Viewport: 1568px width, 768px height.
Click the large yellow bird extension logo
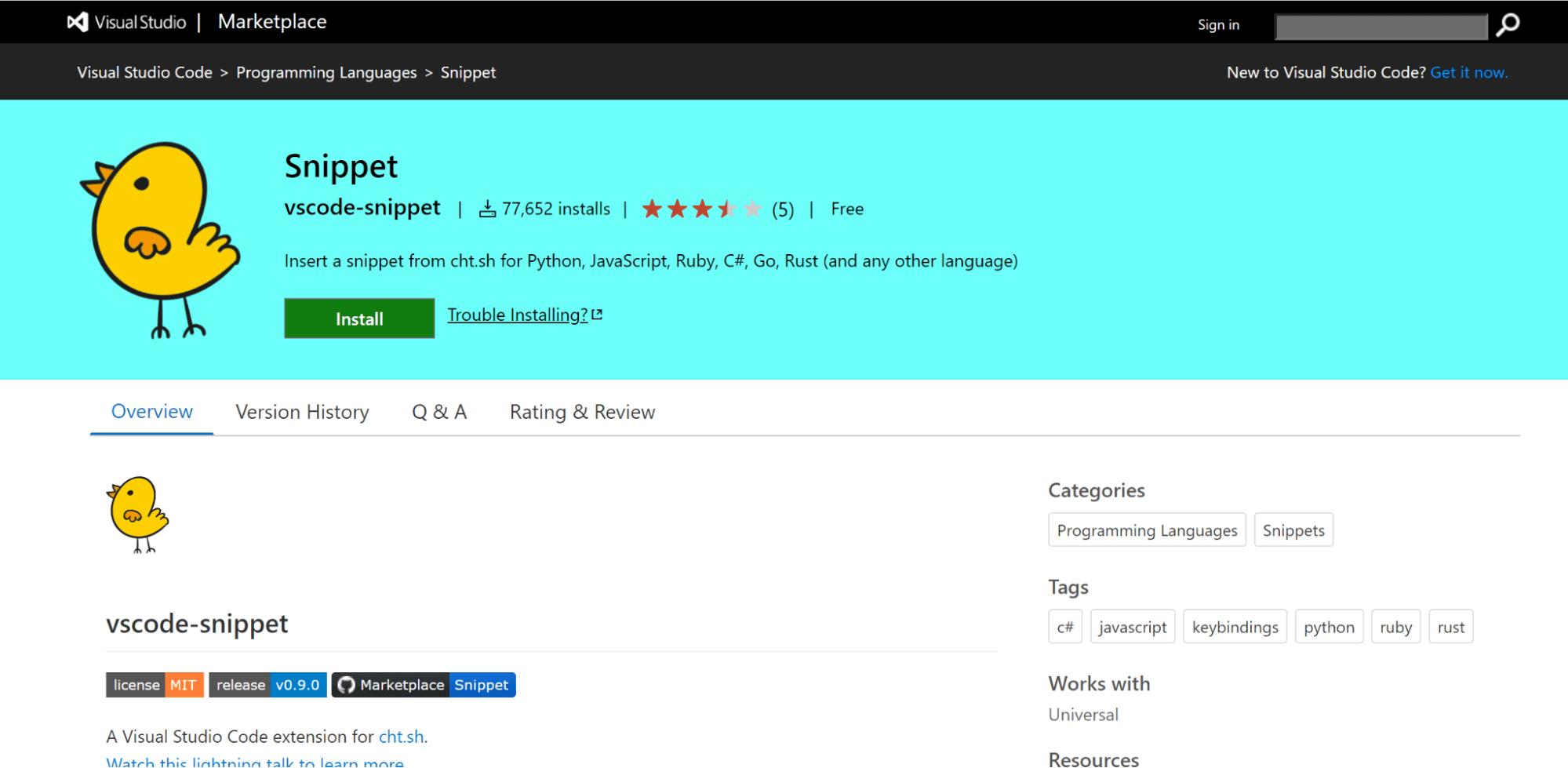pyautogui.click(x=161, y=239)
